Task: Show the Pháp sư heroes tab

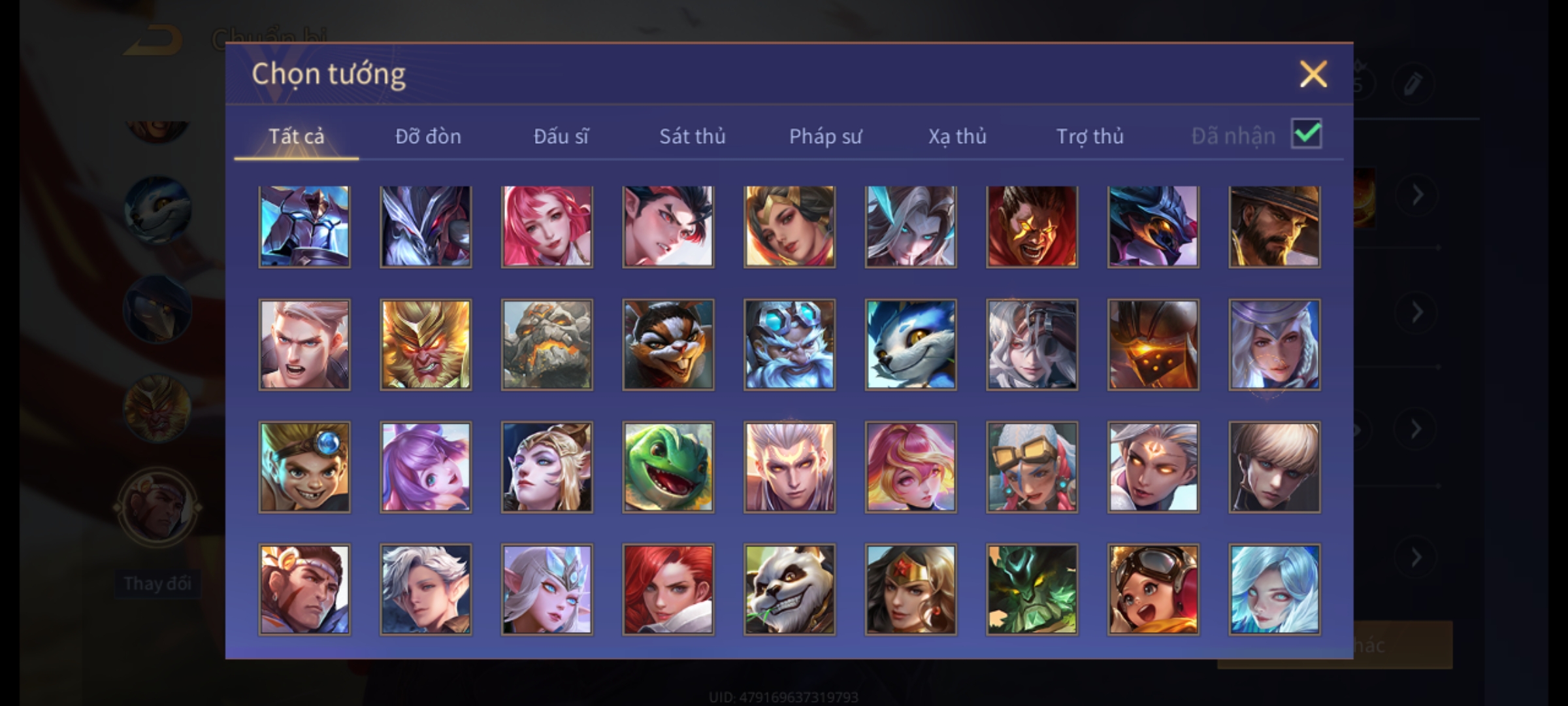Action: pos(825,136)
